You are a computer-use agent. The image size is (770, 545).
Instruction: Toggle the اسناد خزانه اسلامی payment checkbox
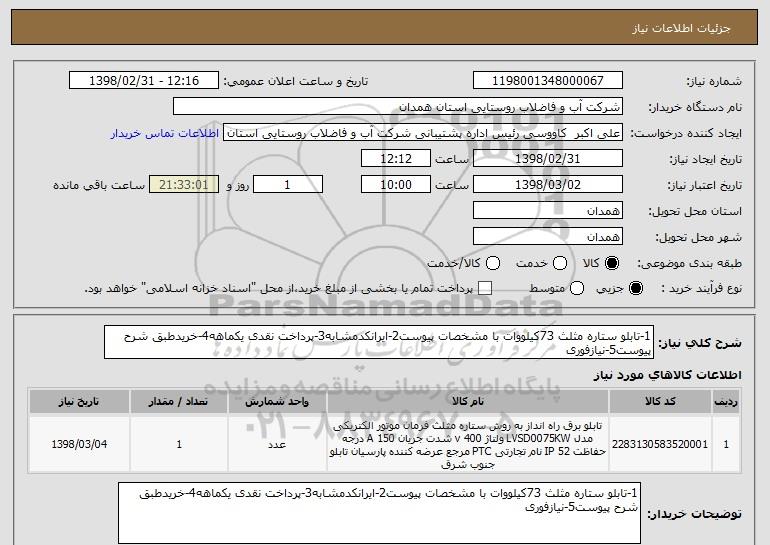[485, 288]
